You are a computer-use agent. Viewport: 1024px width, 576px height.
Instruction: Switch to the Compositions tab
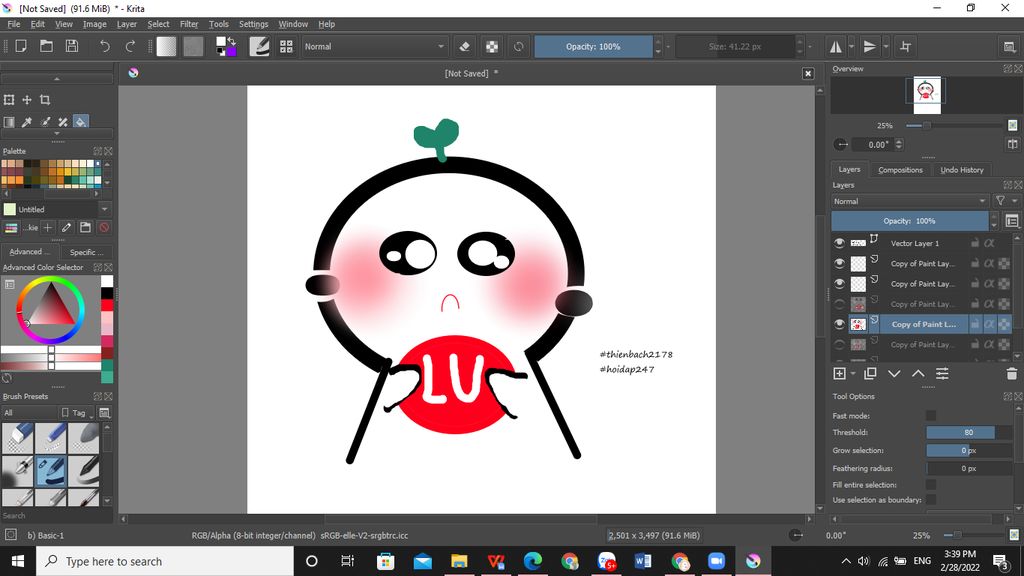coord(900,170)
